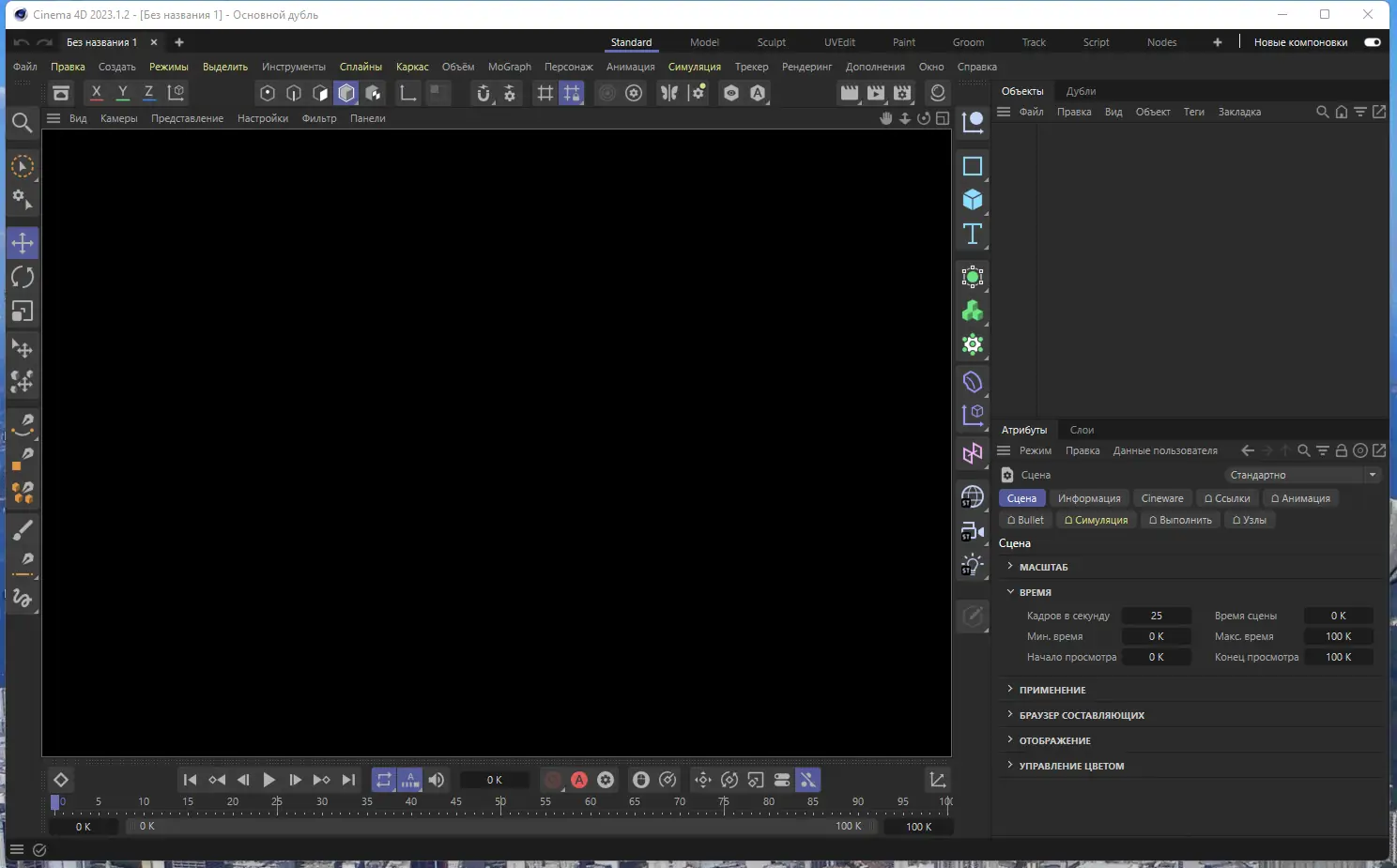Screen dimensions: 1397x868
Task: Toggle the viewport grid snapping icon
Action: click(x=571, y=93)
